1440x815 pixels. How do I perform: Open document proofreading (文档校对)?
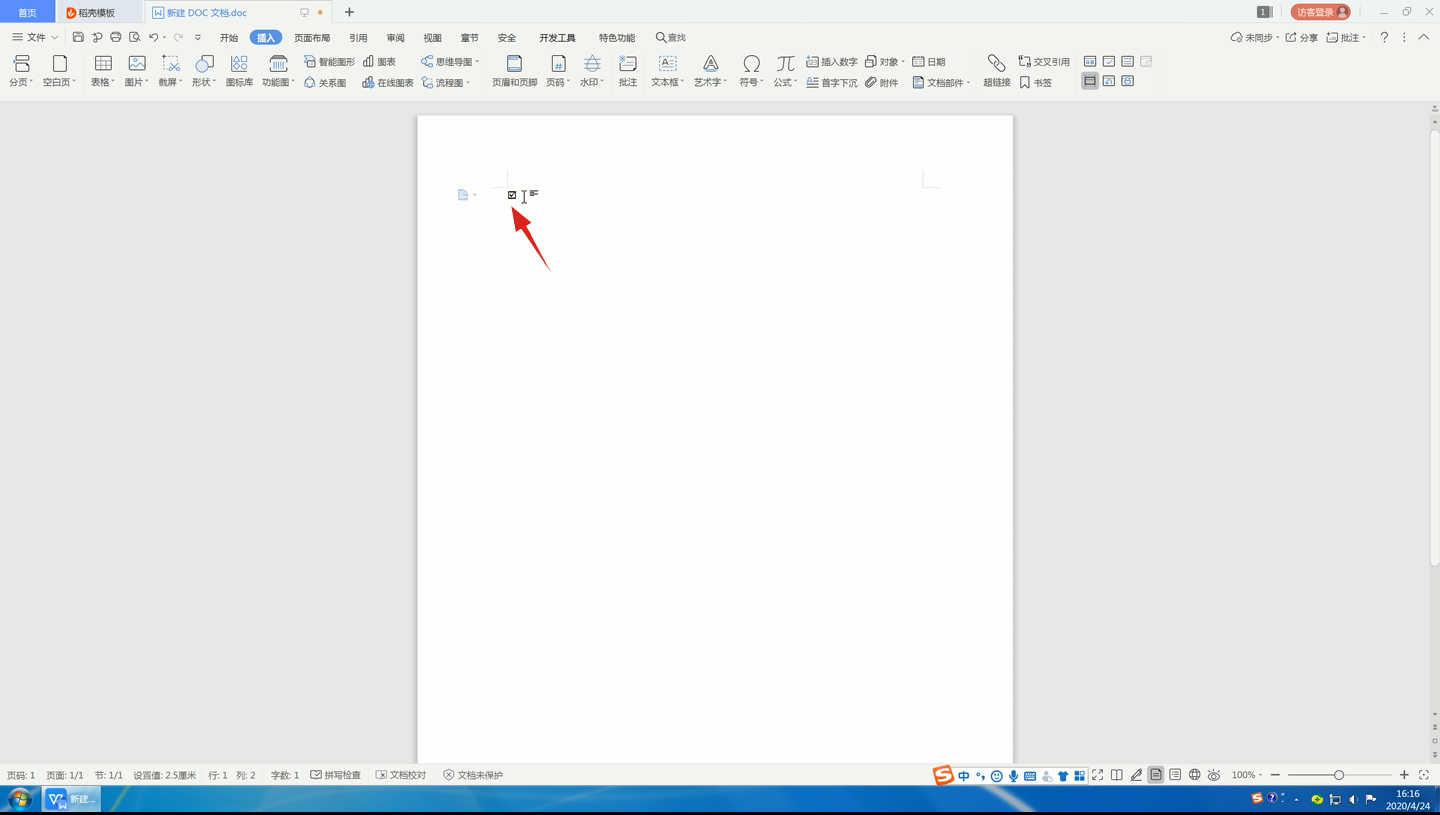click(401, 775)
